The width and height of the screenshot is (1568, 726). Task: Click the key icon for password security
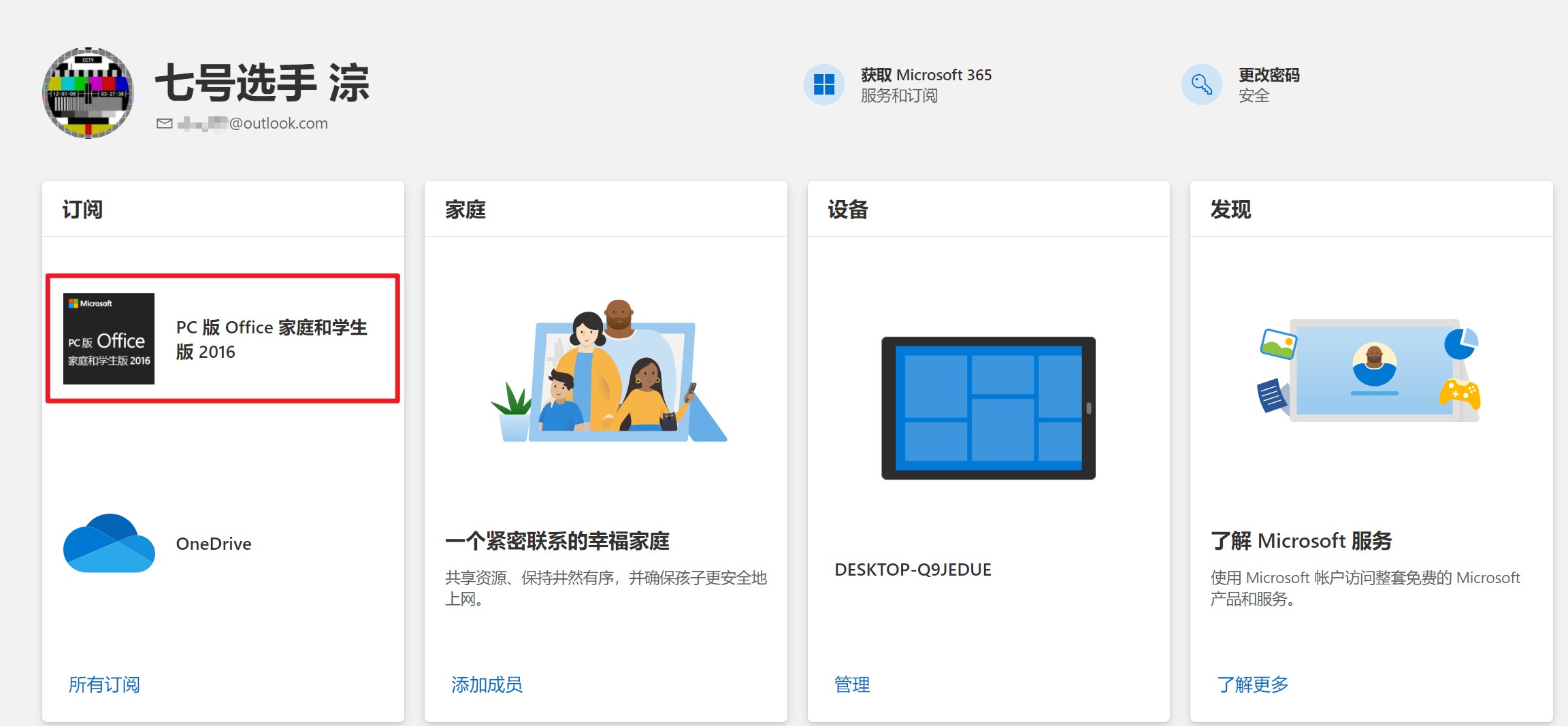click(1202, 84)
